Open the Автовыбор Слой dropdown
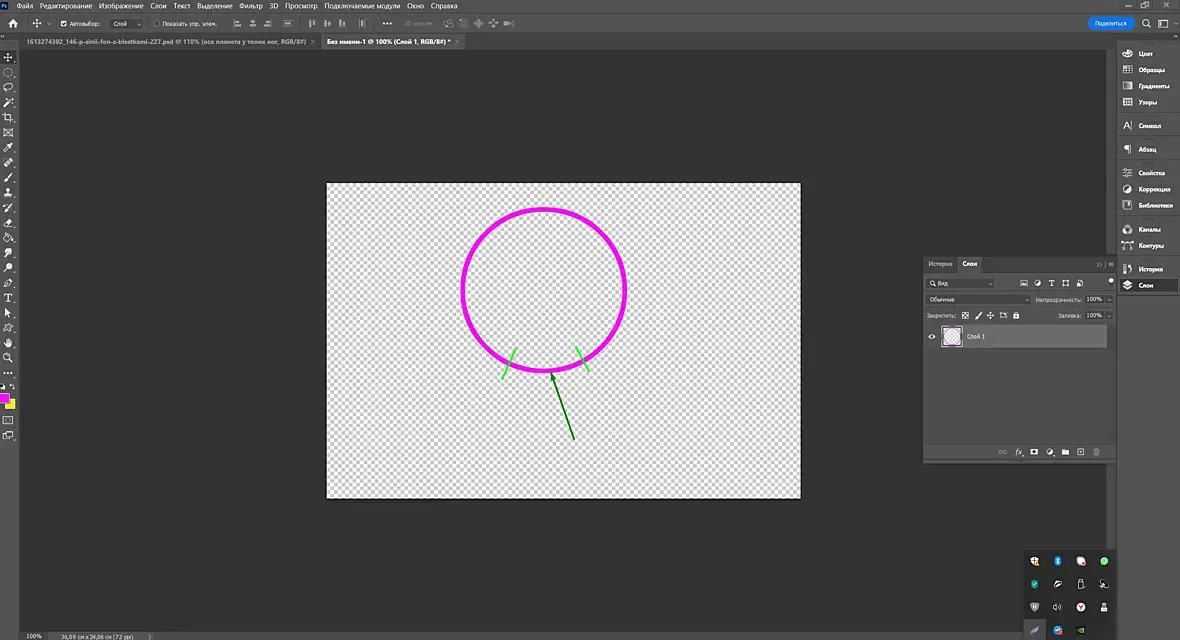The width and height of the screenshot is (1180, 640). [126, 23]
